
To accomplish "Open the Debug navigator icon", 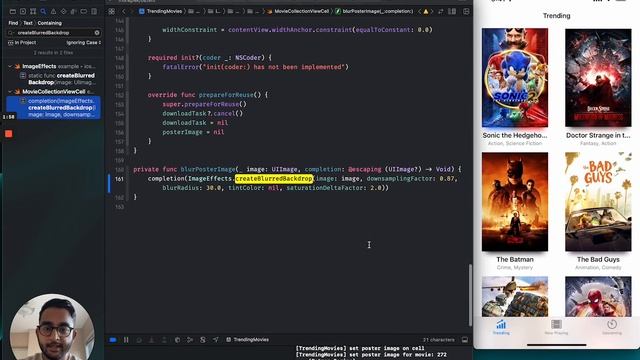I will click(73, 11).
